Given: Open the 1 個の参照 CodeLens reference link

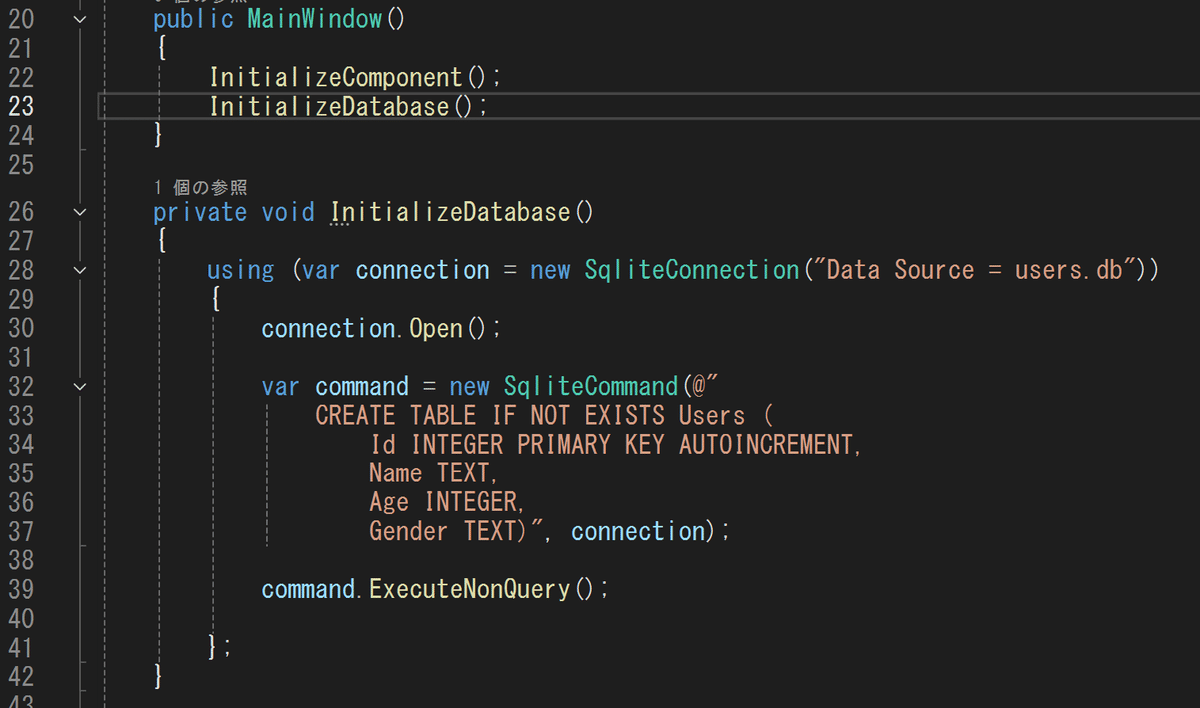Looking at the screenshot, I should point(199,186).
